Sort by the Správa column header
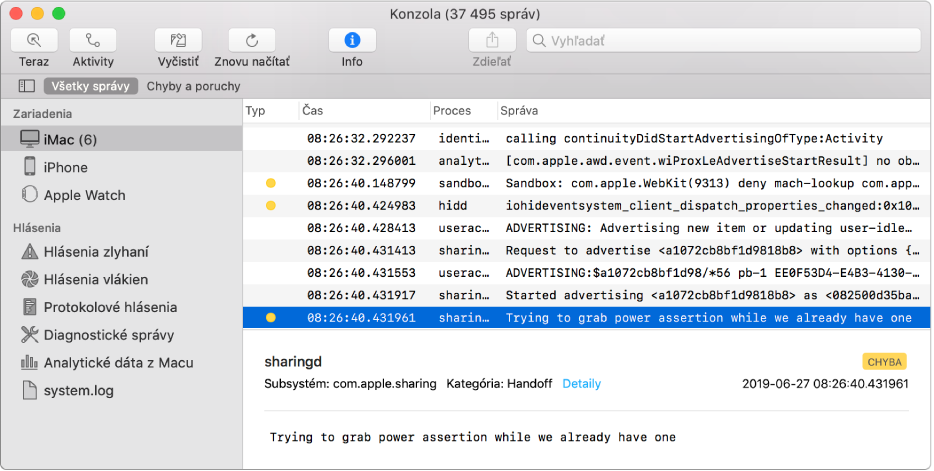 (x=714, y=111)
